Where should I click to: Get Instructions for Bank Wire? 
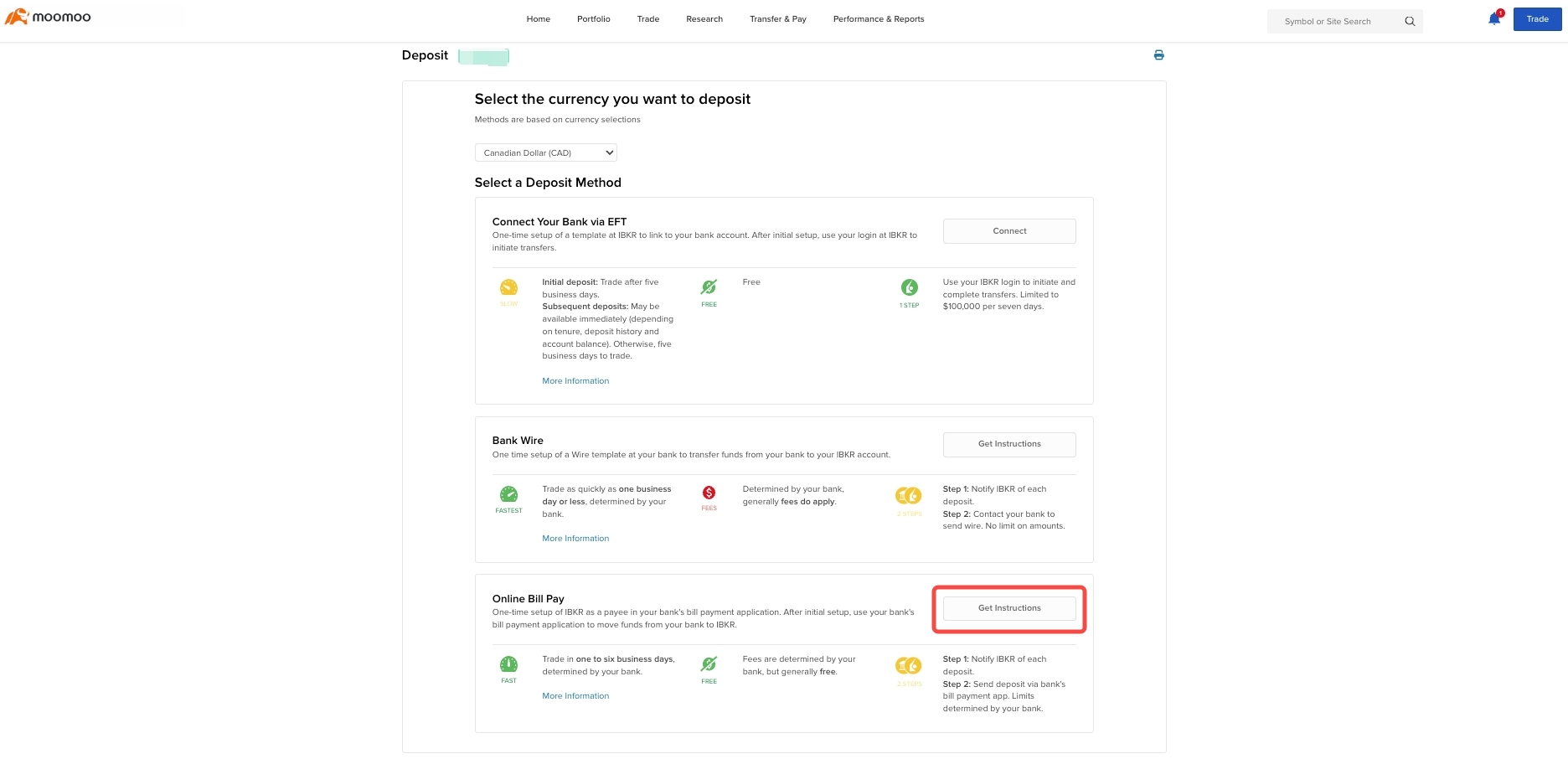pos(1009,444)
